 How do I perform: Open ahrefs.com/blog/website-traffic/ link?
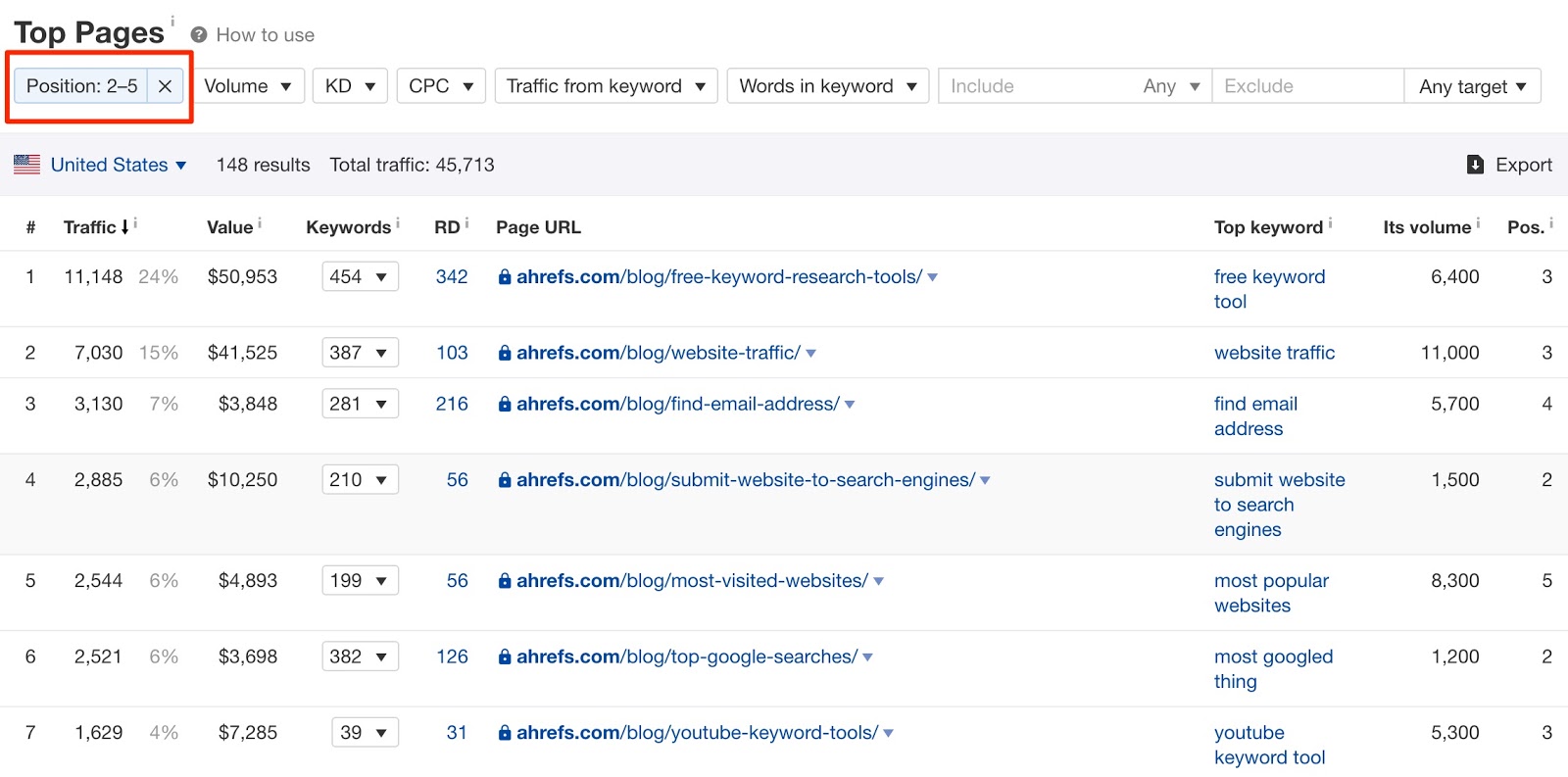point(659,353)
